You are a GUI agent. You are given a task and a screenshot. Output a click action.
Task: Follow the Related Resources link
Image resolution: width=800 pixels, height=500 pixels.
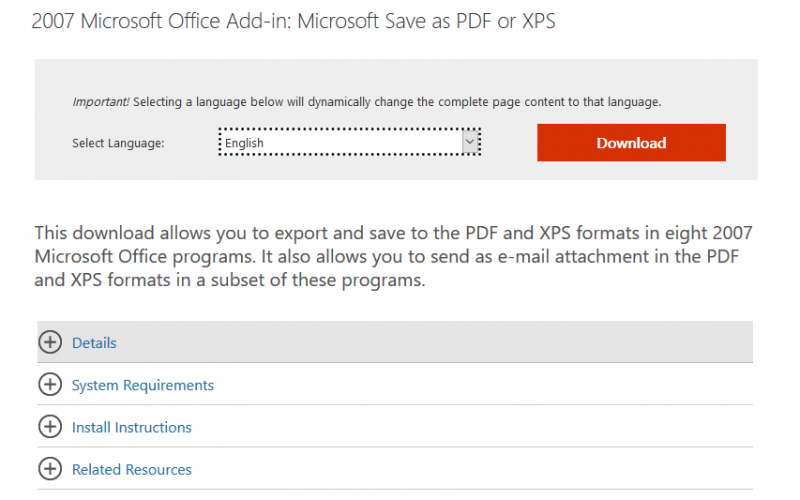click(131, 470)
